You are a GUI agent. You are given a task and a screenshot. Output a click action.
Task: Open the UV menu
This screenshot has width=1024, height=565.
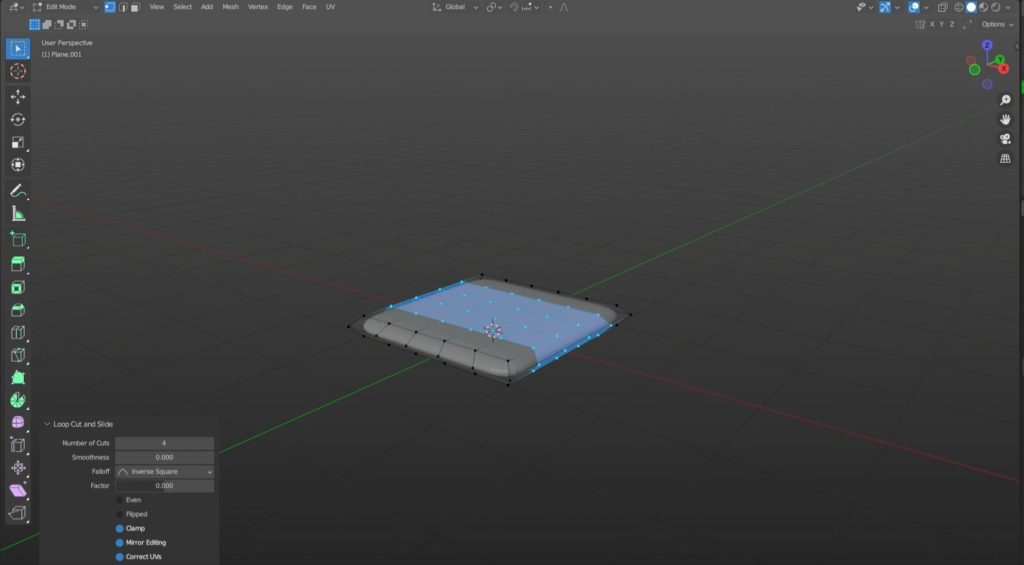[330, 7]
